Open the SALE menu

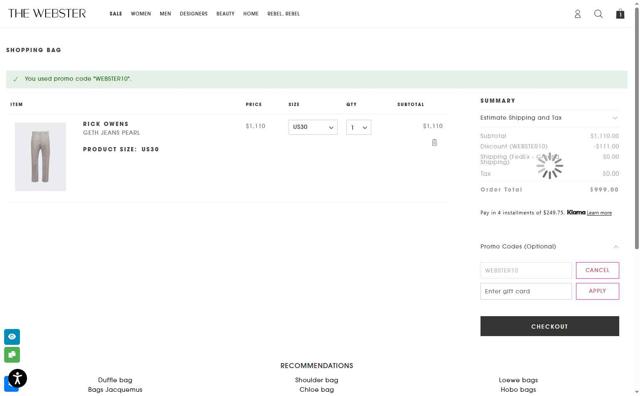(x=116, y=14)
